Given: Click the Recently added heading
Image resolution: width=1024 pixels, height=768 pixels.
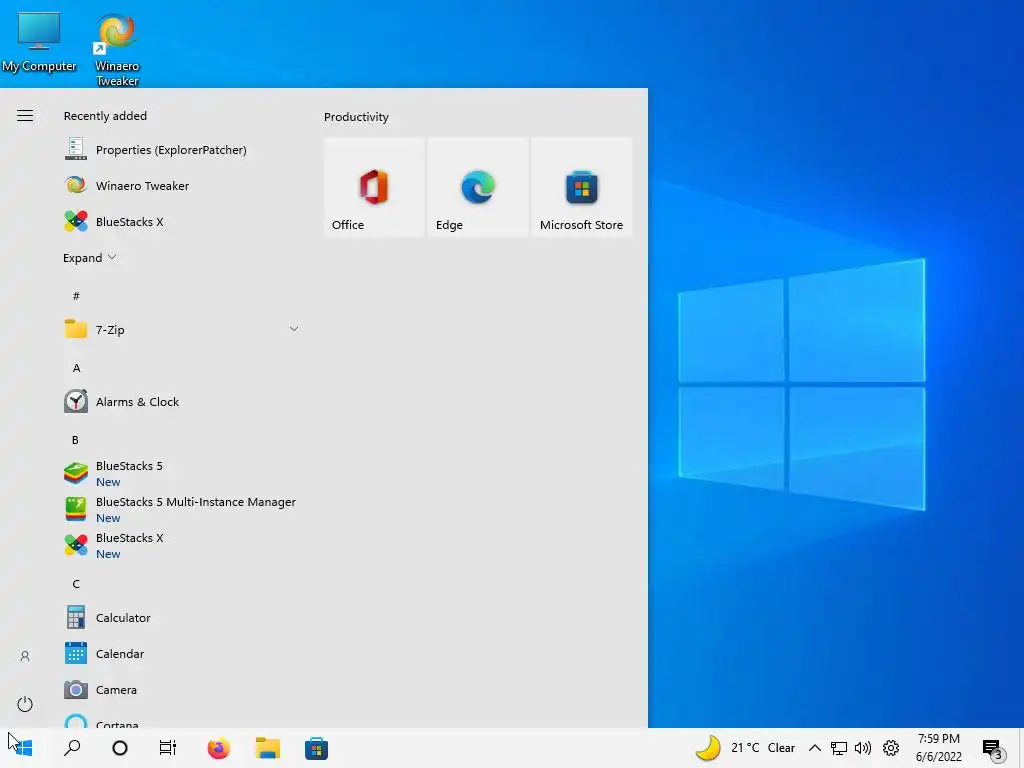Looking at the screenshot, I should 105,116.
